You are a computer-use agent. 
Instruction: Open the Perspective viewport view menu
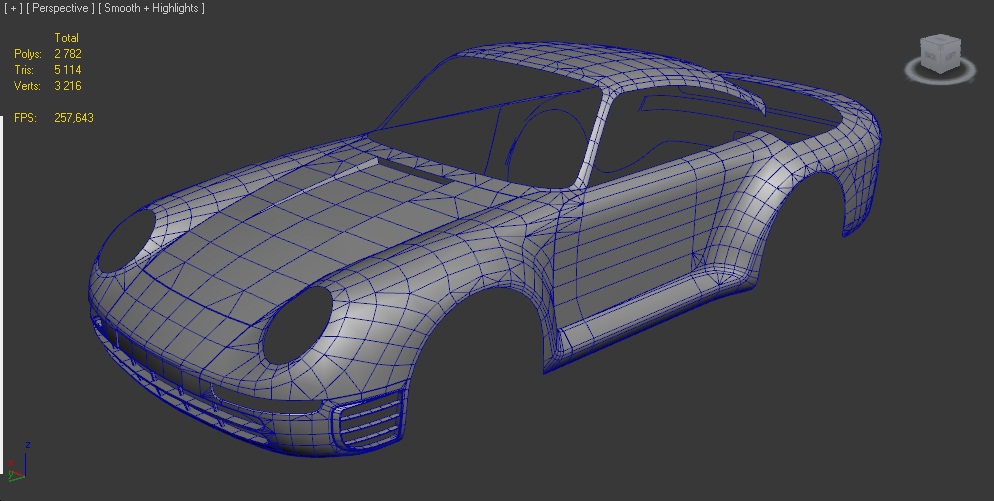pos(60,8)
